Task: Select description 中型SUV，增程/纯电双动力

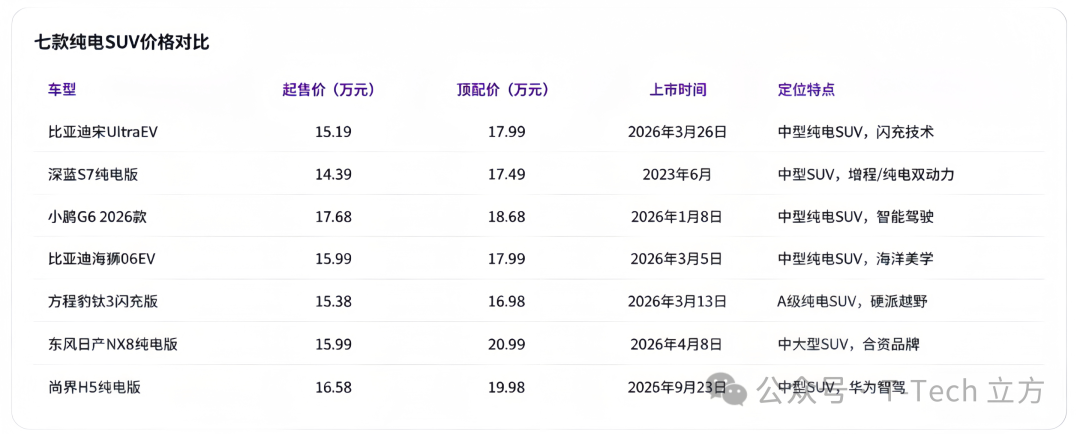Action: click(866, 174)
